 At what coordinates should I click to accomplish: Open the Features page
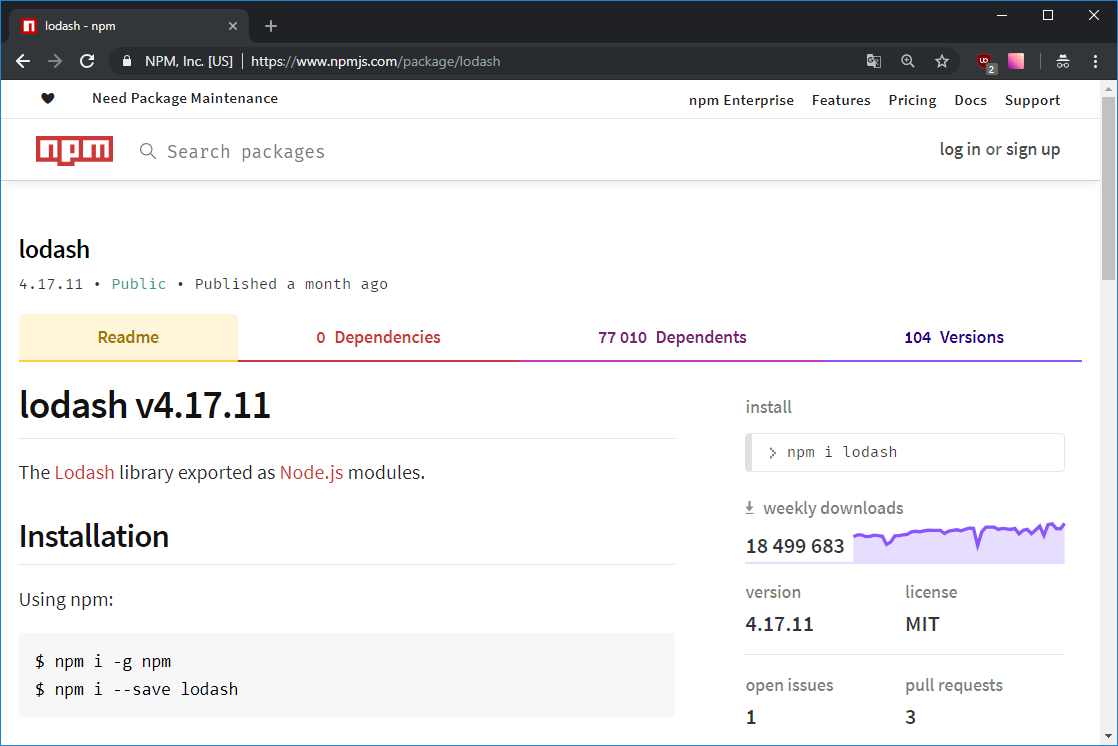click(841, 101)
